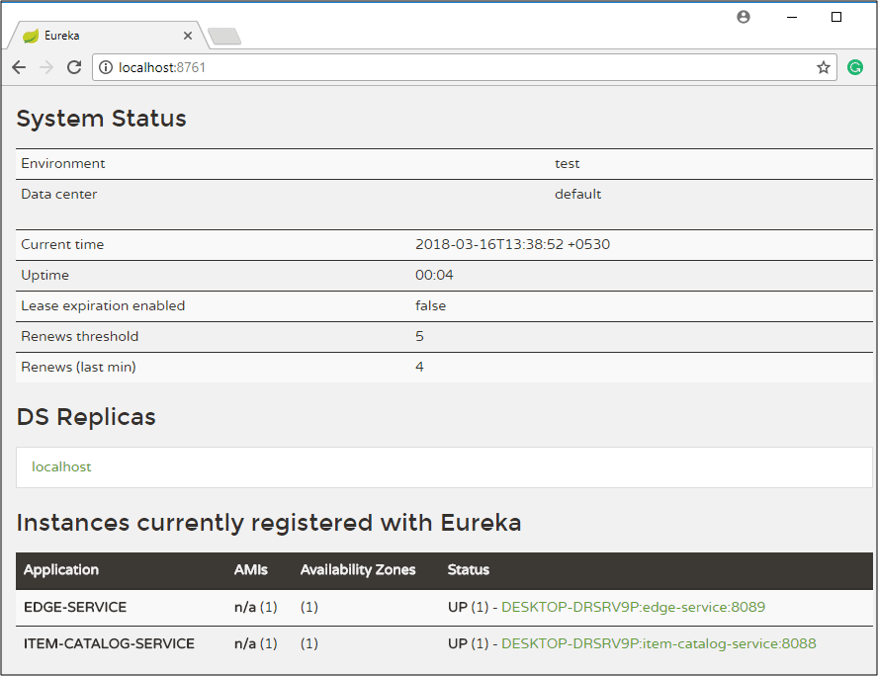This screenshot has width=878, height=676.
Task: Select the data center value 'default'
Action: click(x=578, y=194)
